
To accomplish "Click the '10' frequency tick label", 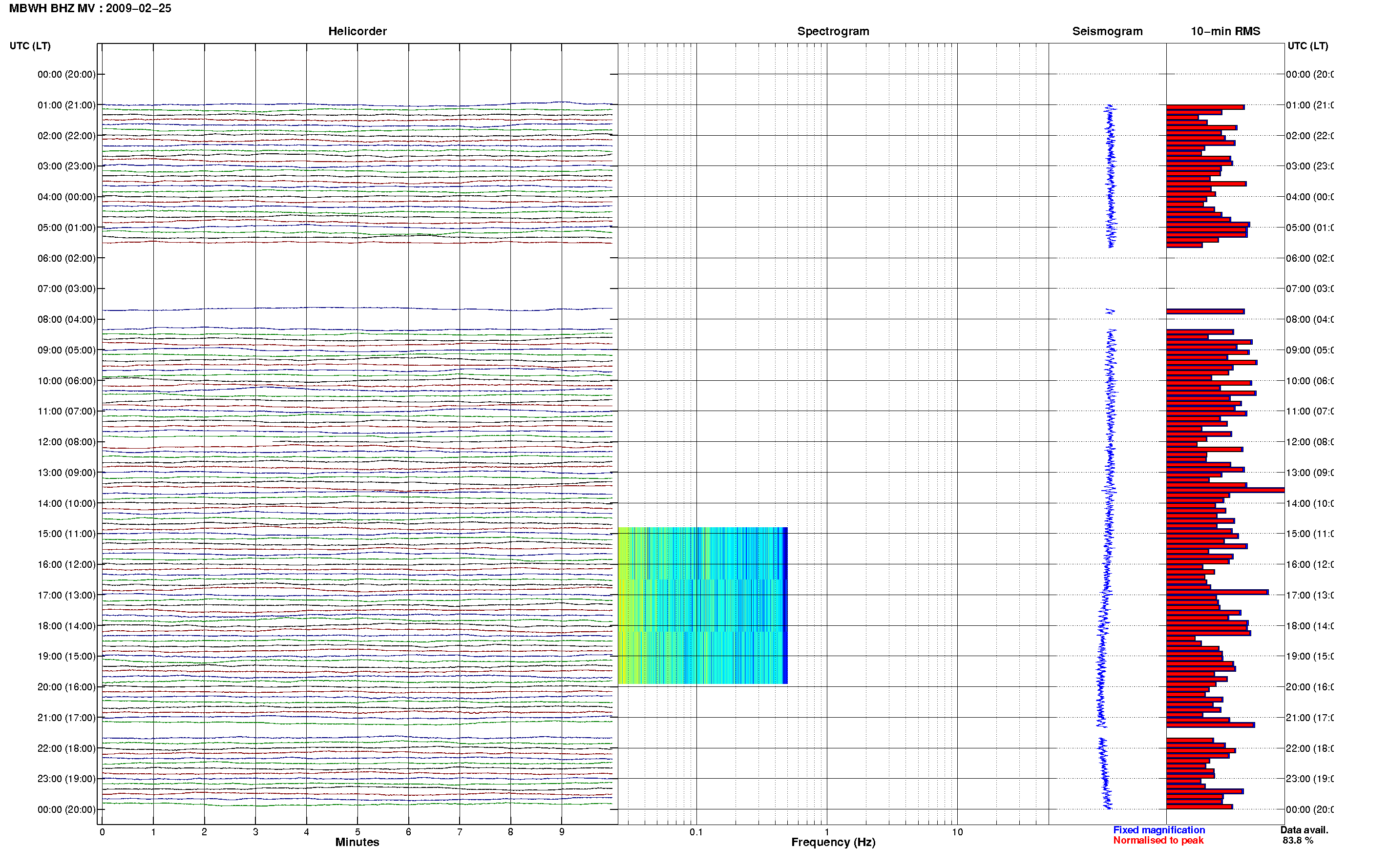I will click(957, 832).
